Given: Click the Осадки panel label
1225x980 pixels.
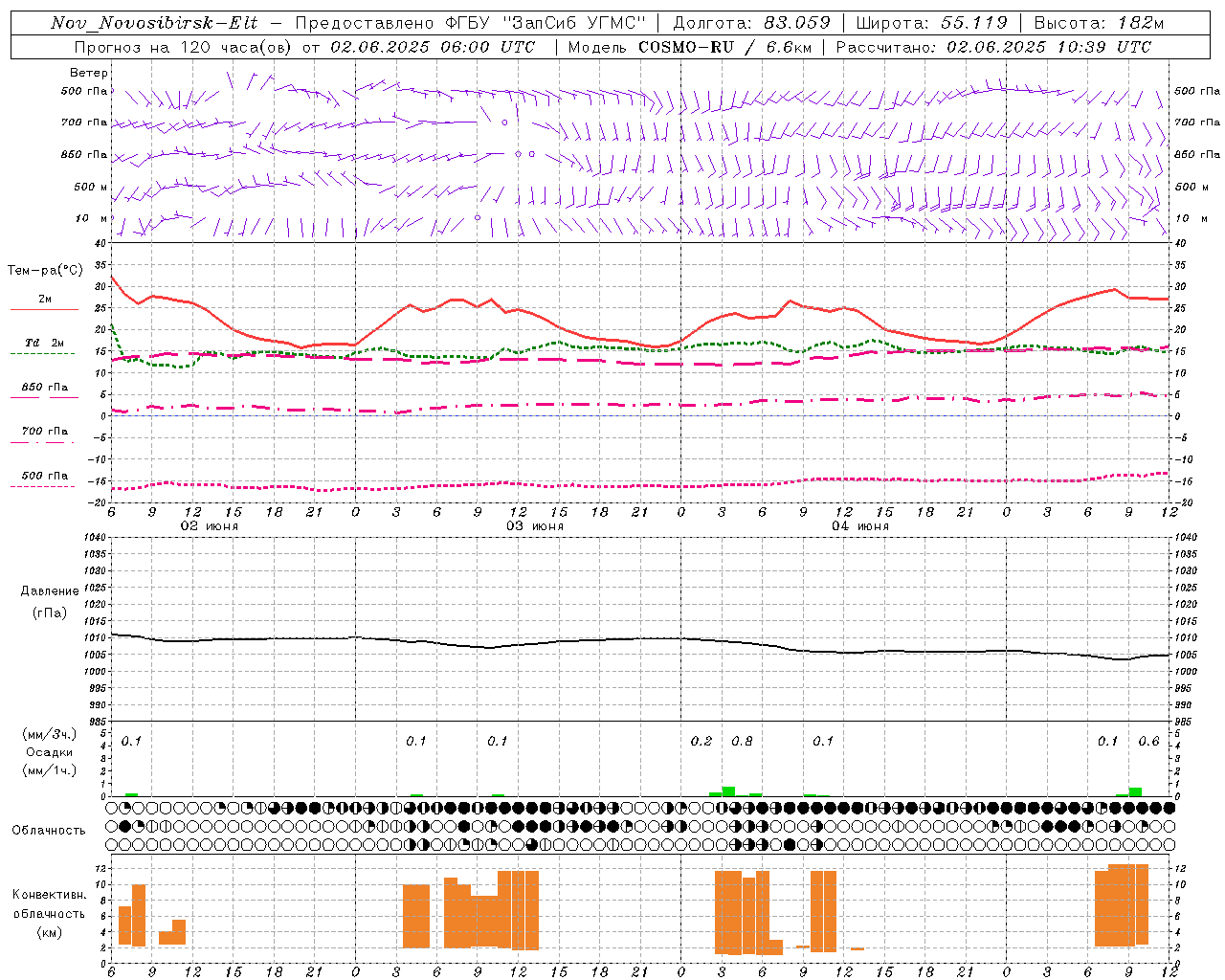Looking at the screenshot, I should point(49,752).
